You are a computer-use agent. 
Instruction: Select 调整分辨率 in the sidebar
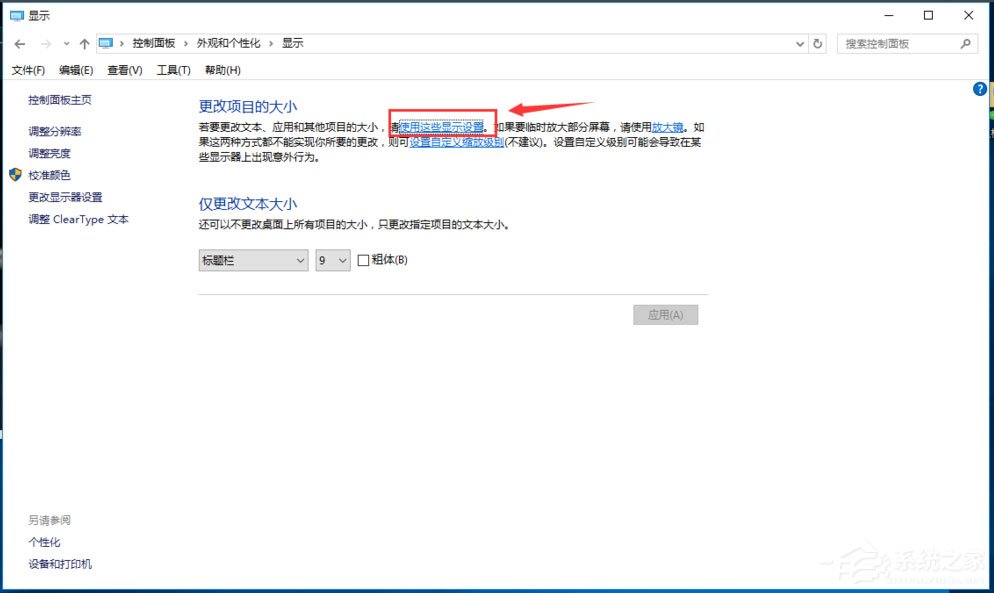[x=57, y=131]
